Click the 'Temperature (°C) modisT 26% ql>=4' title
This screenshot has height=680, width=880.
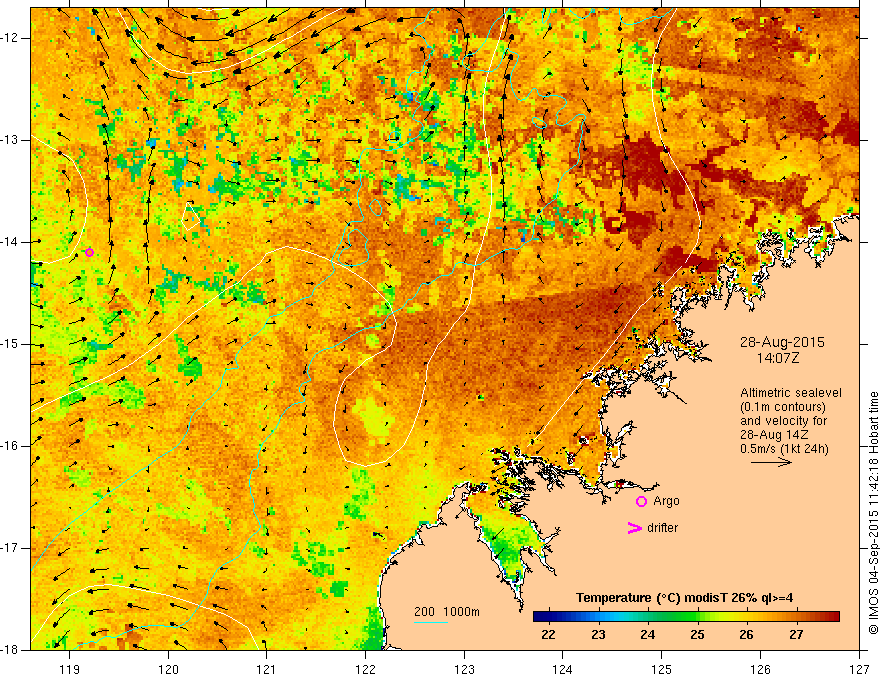coord(684,598)
